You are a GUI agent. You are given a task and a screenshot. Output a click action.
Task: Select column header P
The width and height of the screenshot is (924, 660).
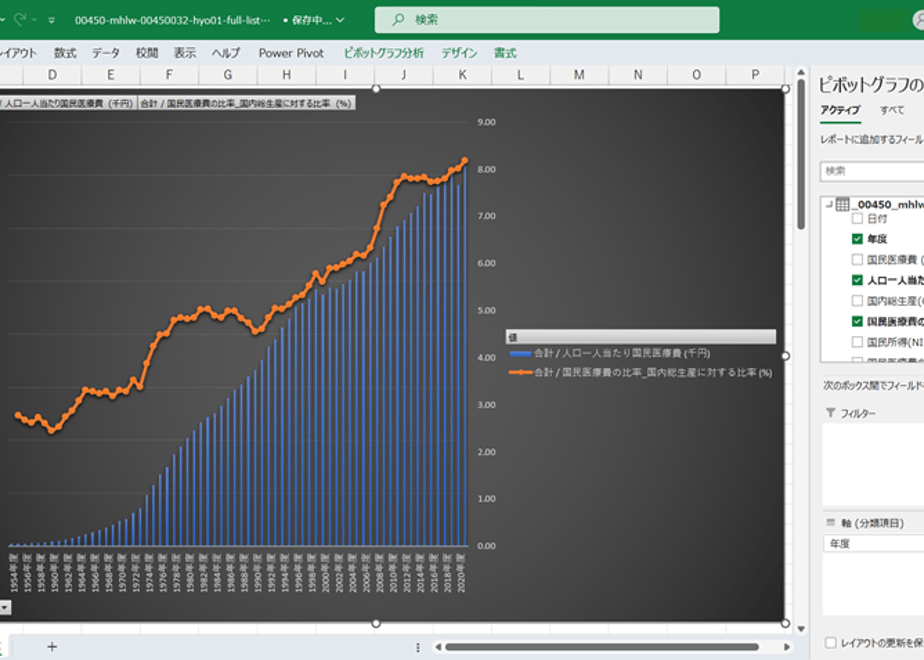coord(755,75)
